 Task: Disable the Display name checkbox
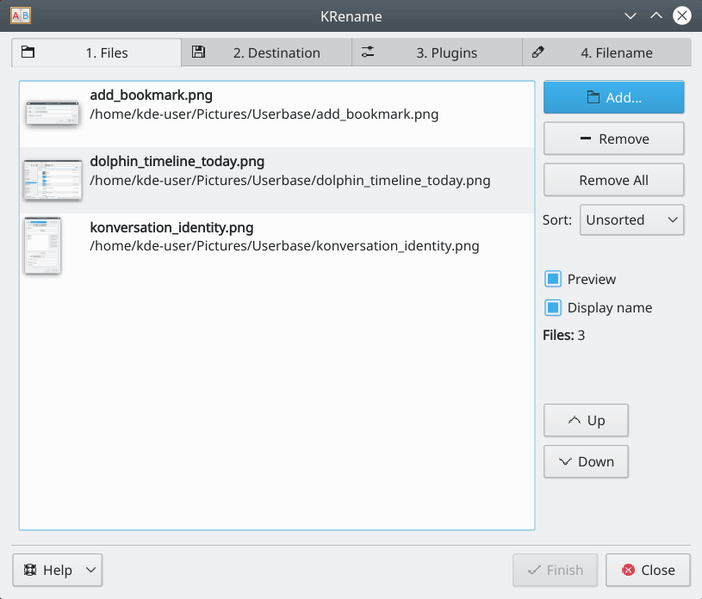(x=553, y=308)
